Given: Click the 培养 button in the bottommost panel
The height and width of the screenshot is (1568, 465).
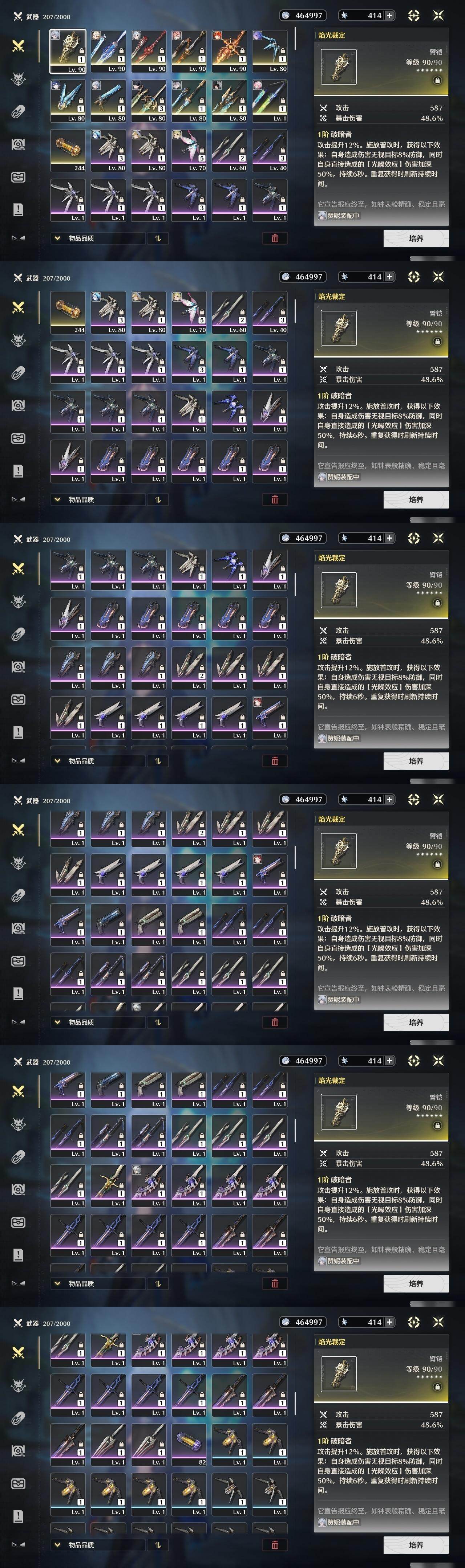Looking at the screenshot, I should [x=416, y=1544].
